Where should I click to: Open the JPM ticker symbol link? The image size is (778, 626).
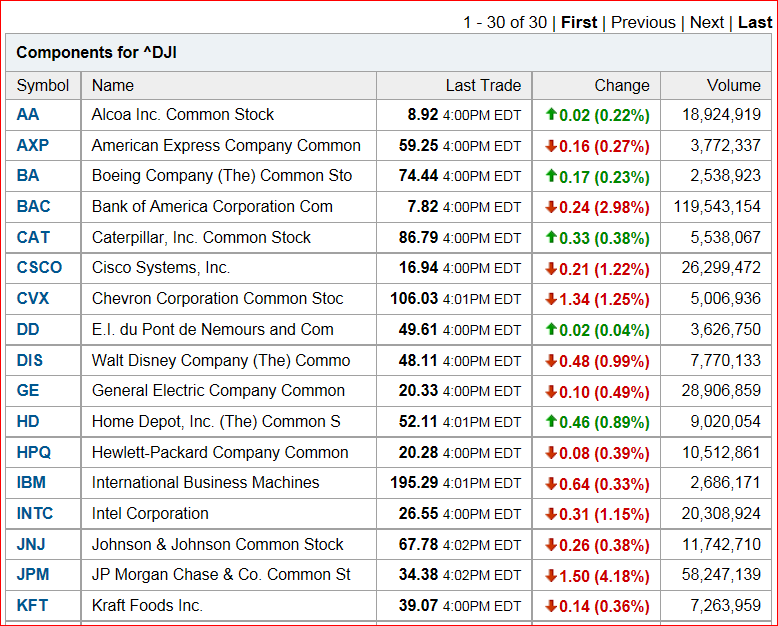[x=33, y=574]
